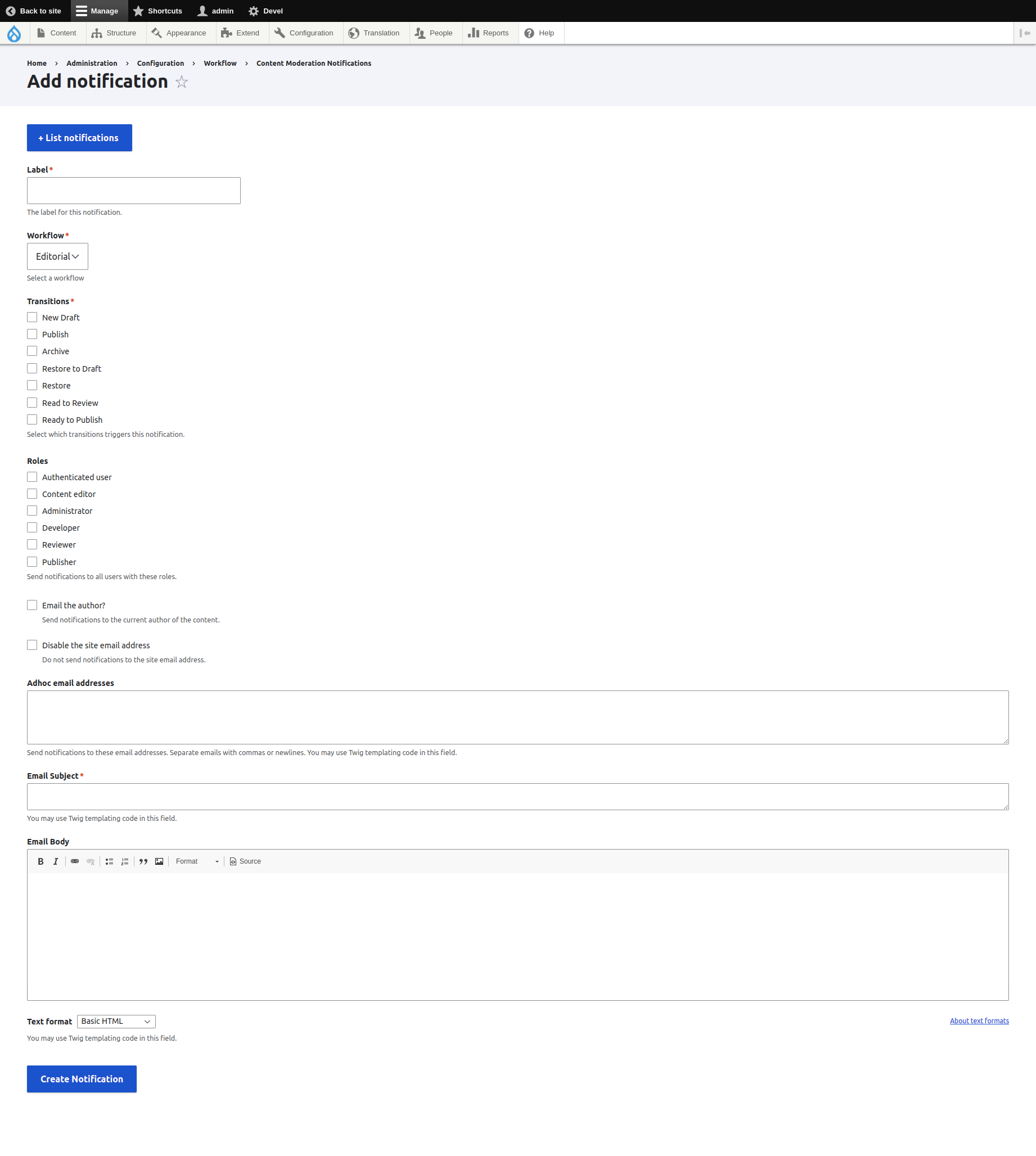Enable the Email the author option
Viewport: 1036px width, 1156px height.
32,605
